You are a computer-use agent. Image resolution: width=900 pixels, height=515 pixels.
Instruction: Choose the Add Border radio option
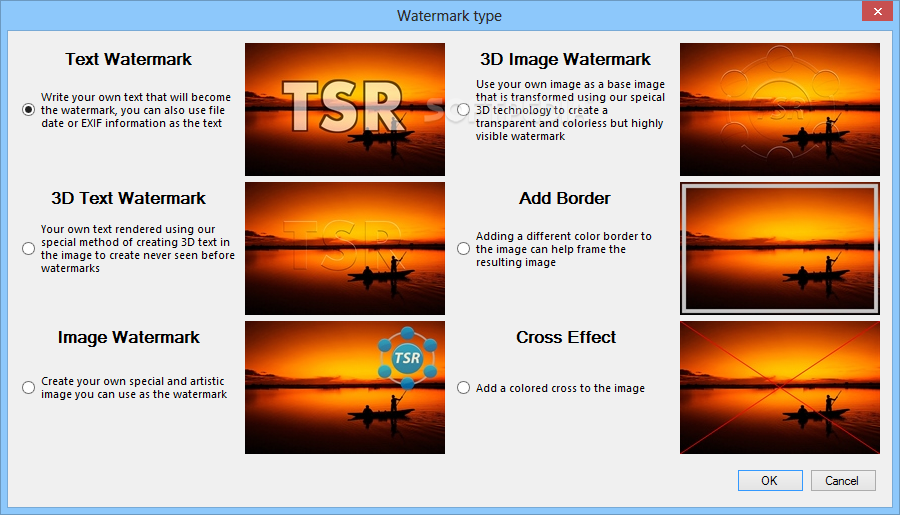coord(463,249)
